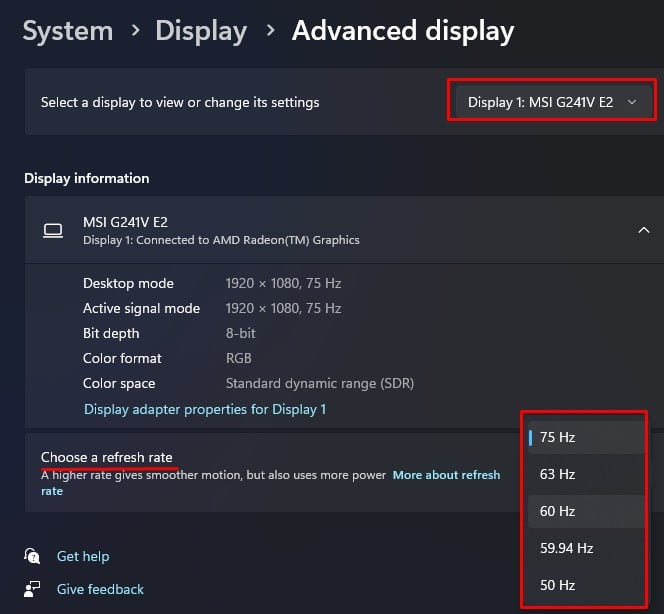Screen dimensions: 664x614
Task: Click the Color format value RGB
Action: (239, 358)
